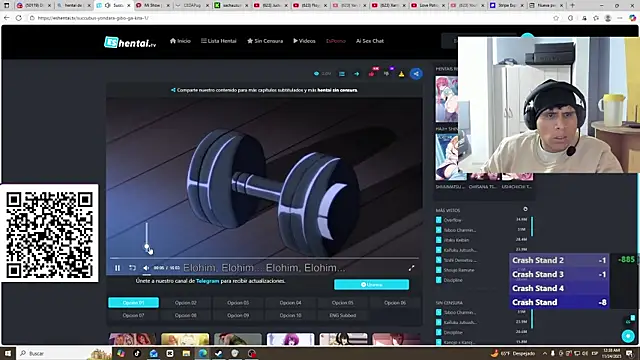
Task: Open File Explorer from the taskbar
Action: coord(186,353)
